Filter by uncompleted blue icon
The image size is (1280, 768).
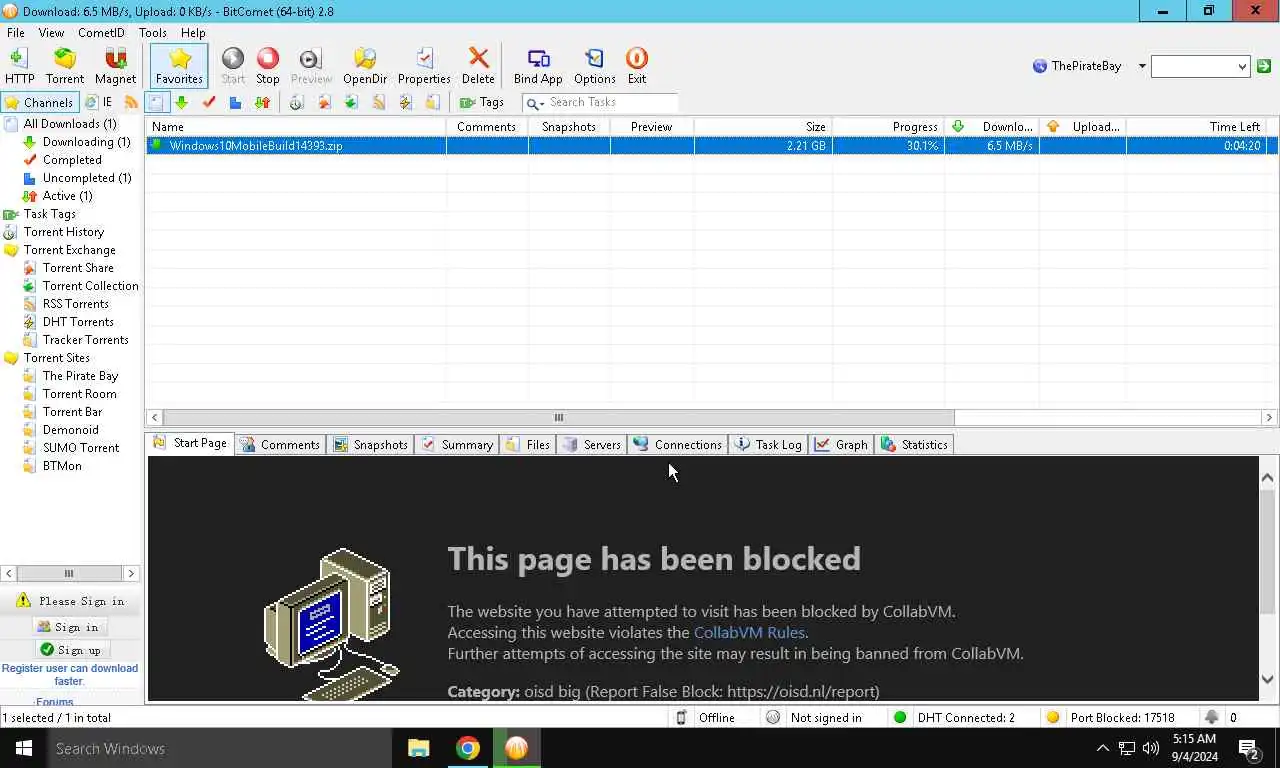pos(235,102)
